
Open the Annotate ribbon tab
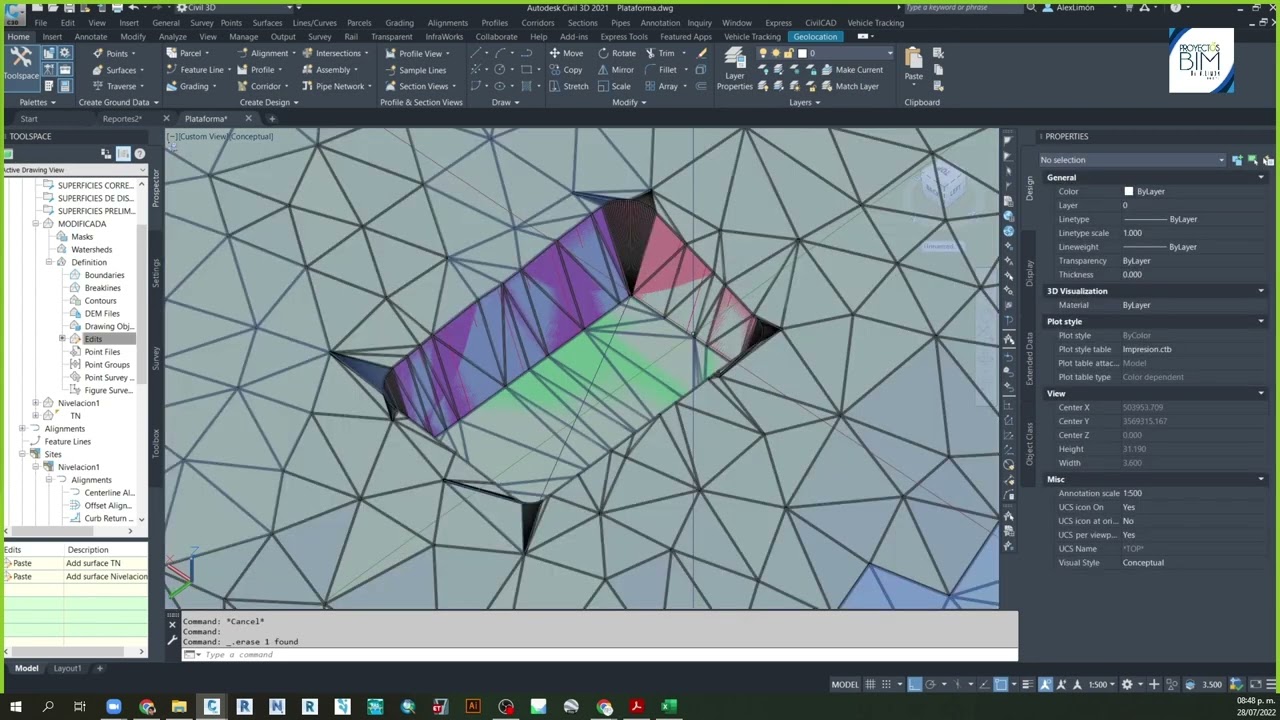tap(90, 37)
